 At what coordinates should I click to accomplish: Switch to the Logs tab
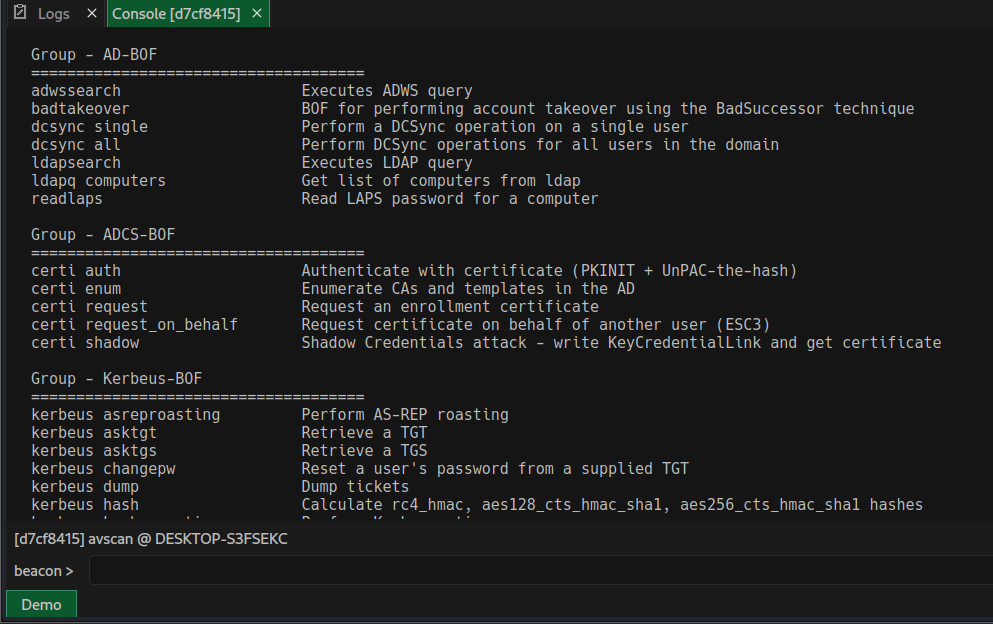point(53,13)
